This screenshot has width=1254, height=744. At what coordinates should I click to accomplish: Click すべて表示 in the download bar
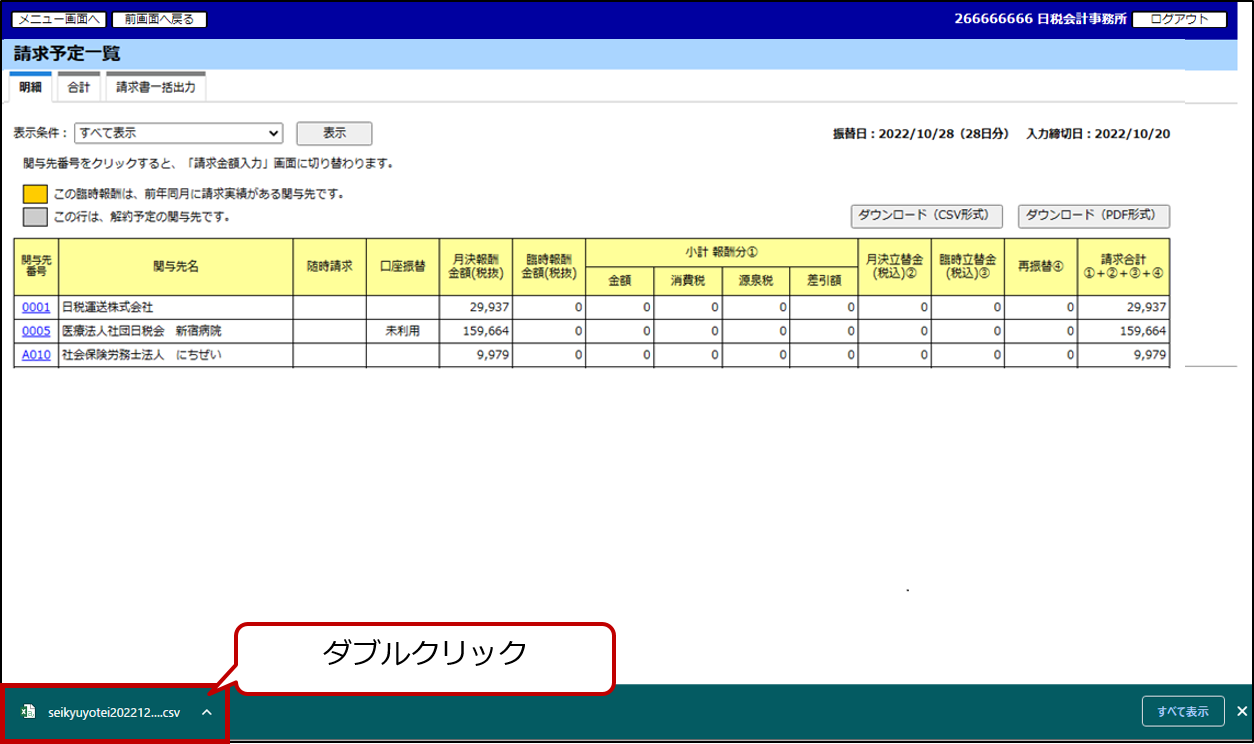click(1182, 712)
